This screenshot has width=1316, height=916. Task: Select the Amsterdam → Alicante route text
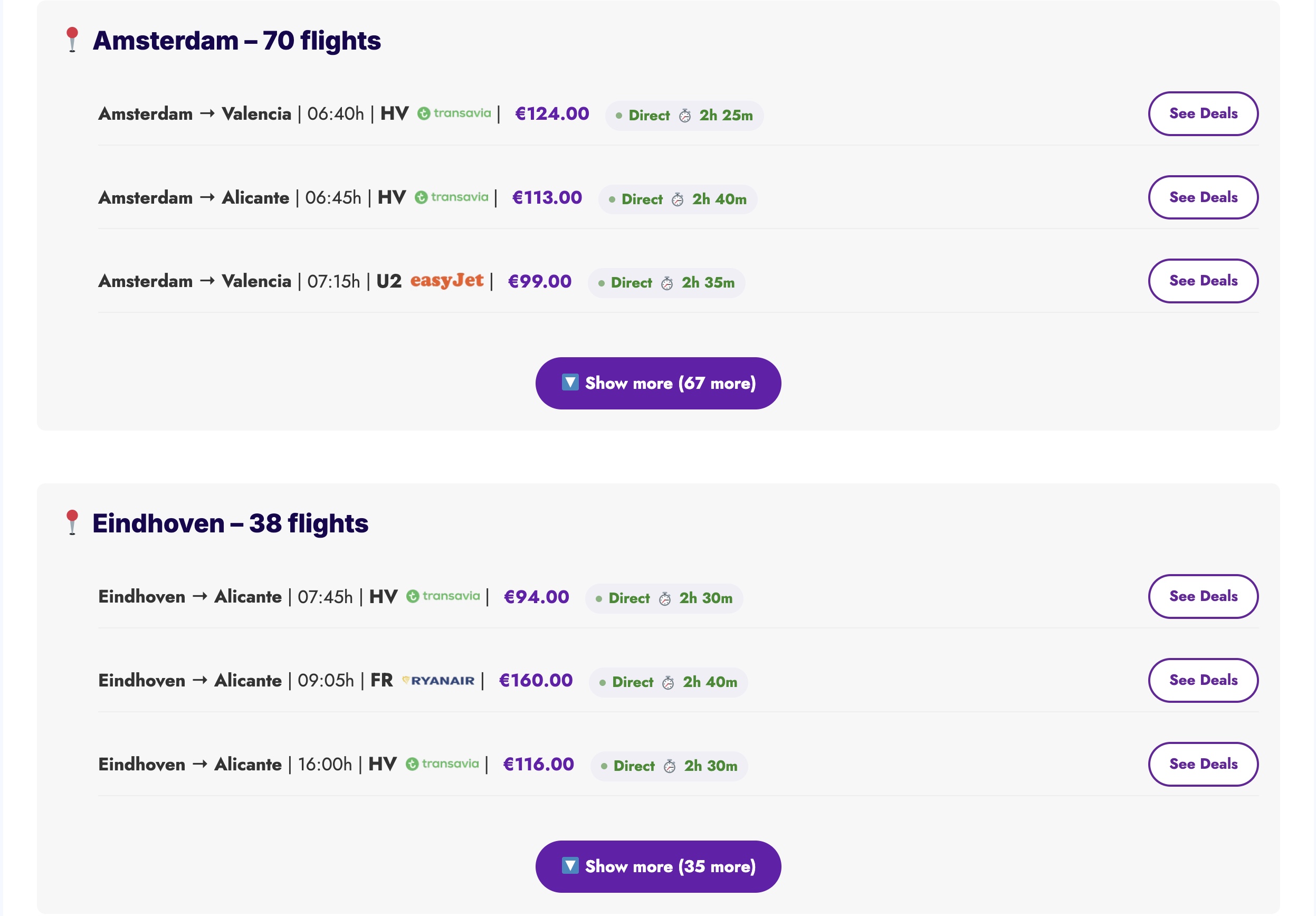(x=194, y=197)
